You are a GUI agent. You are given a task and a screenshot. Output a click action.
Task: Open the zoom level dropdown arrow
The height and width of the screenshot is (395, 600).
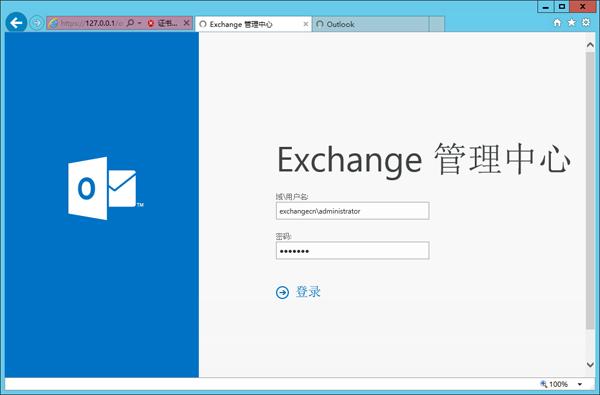click(x=580, y=384)
